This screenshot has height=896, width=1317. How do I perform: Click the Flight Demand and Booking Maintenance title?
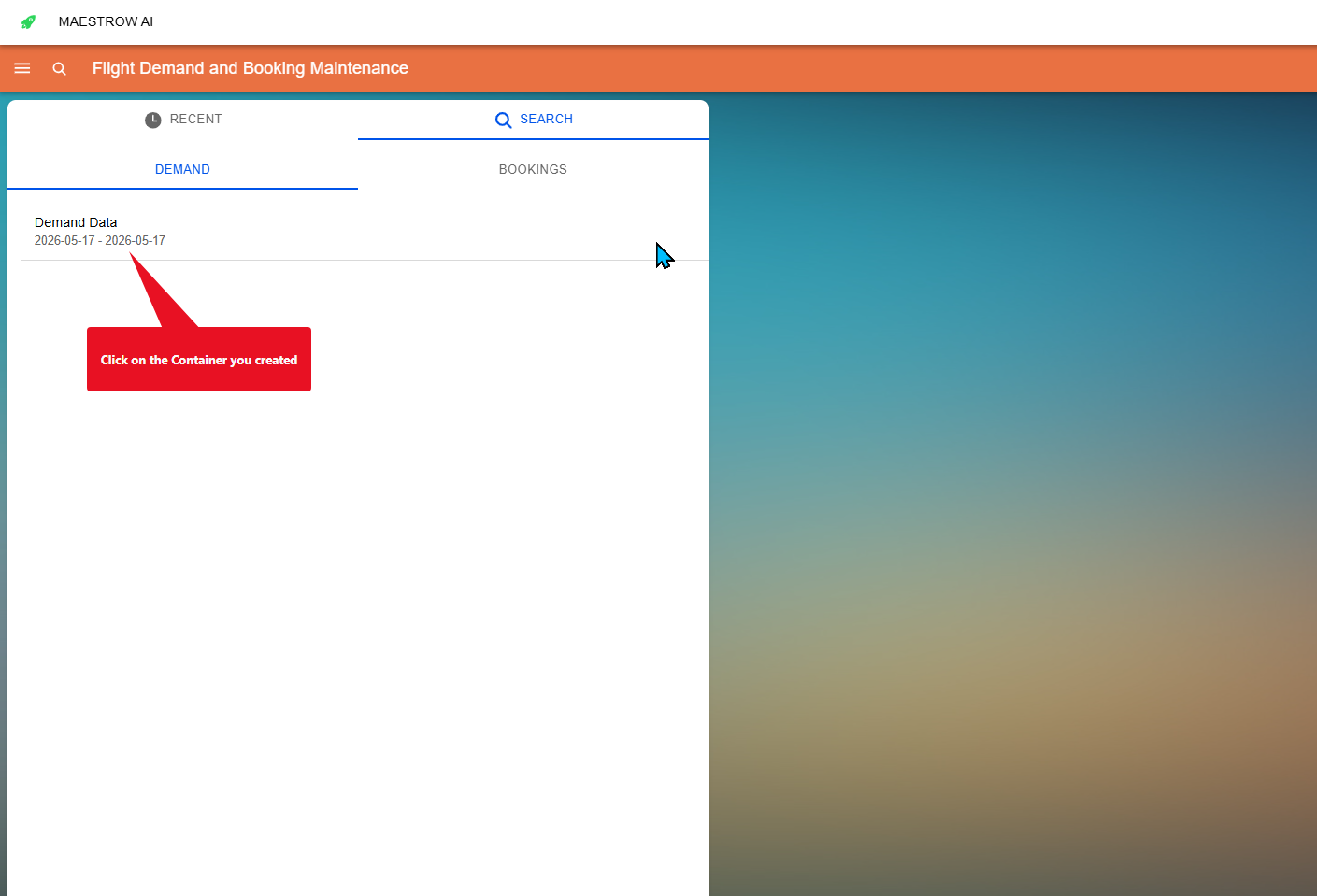[x=251, y=68]
